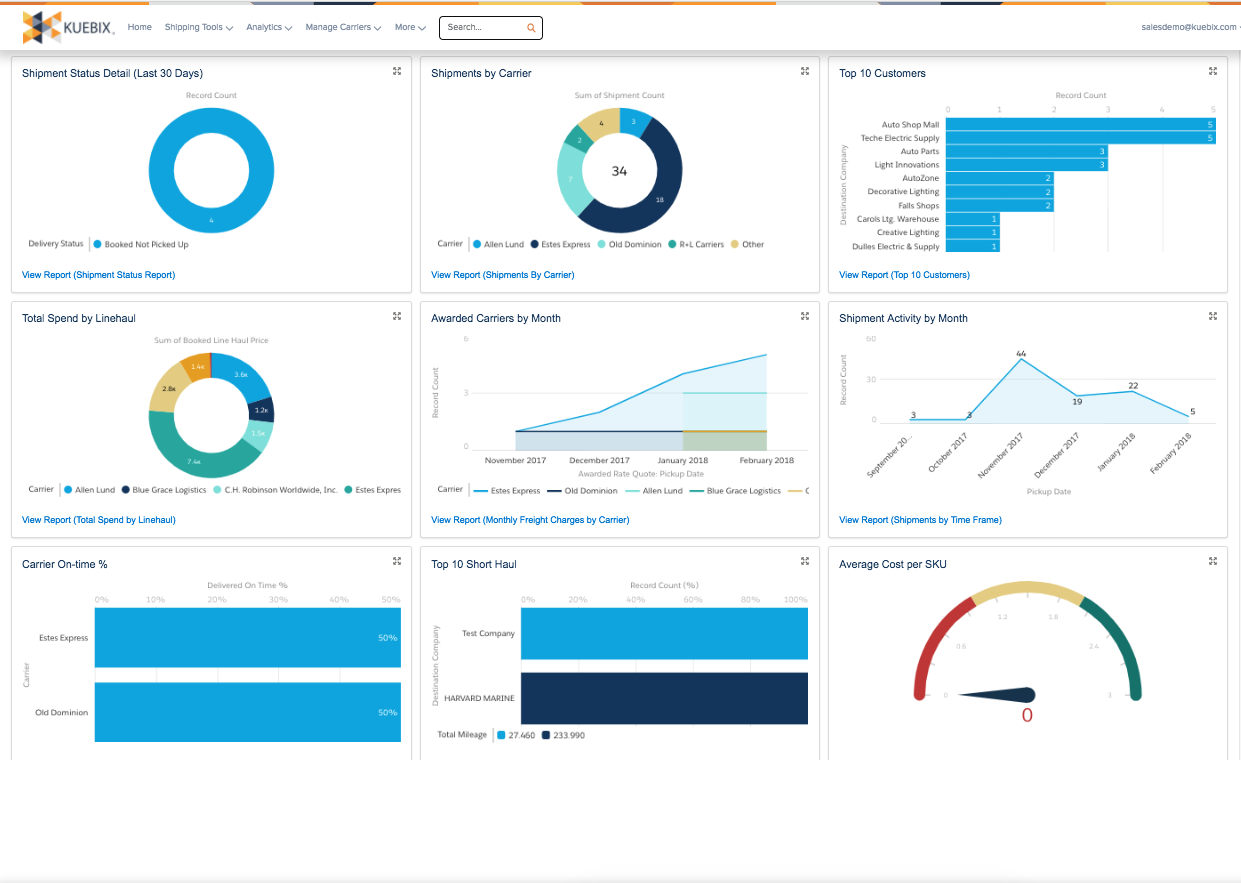Viewport: 1241px width, 883px height.
Task: Open the More dropdown
Action: coord(410,28)
